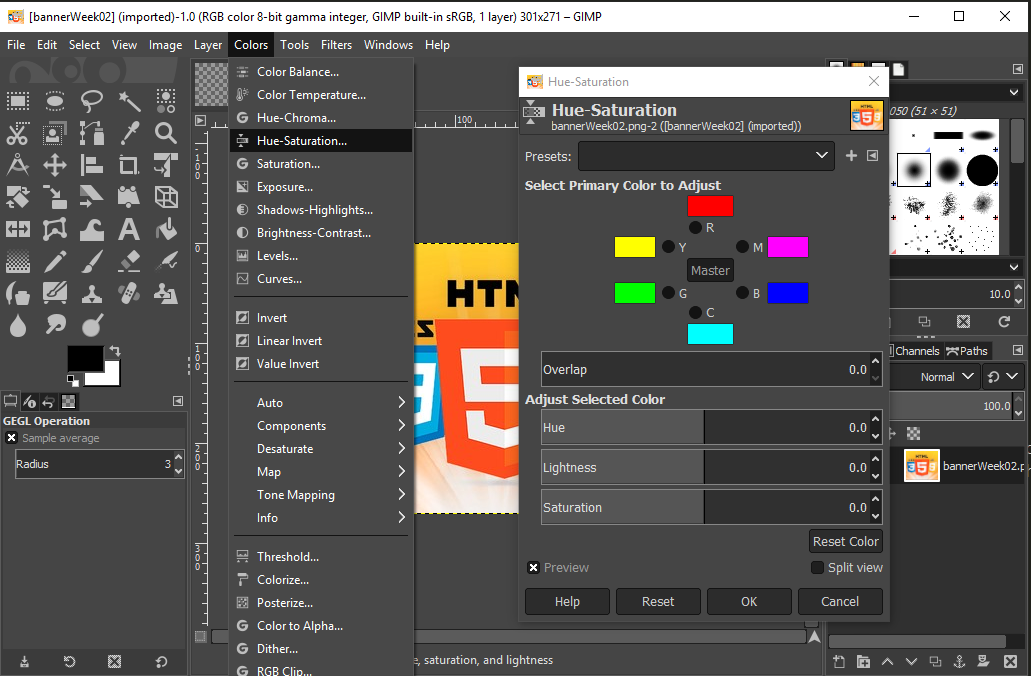
Task: Choose Curves from Colors menu
Action: click(x=321, y=279)
